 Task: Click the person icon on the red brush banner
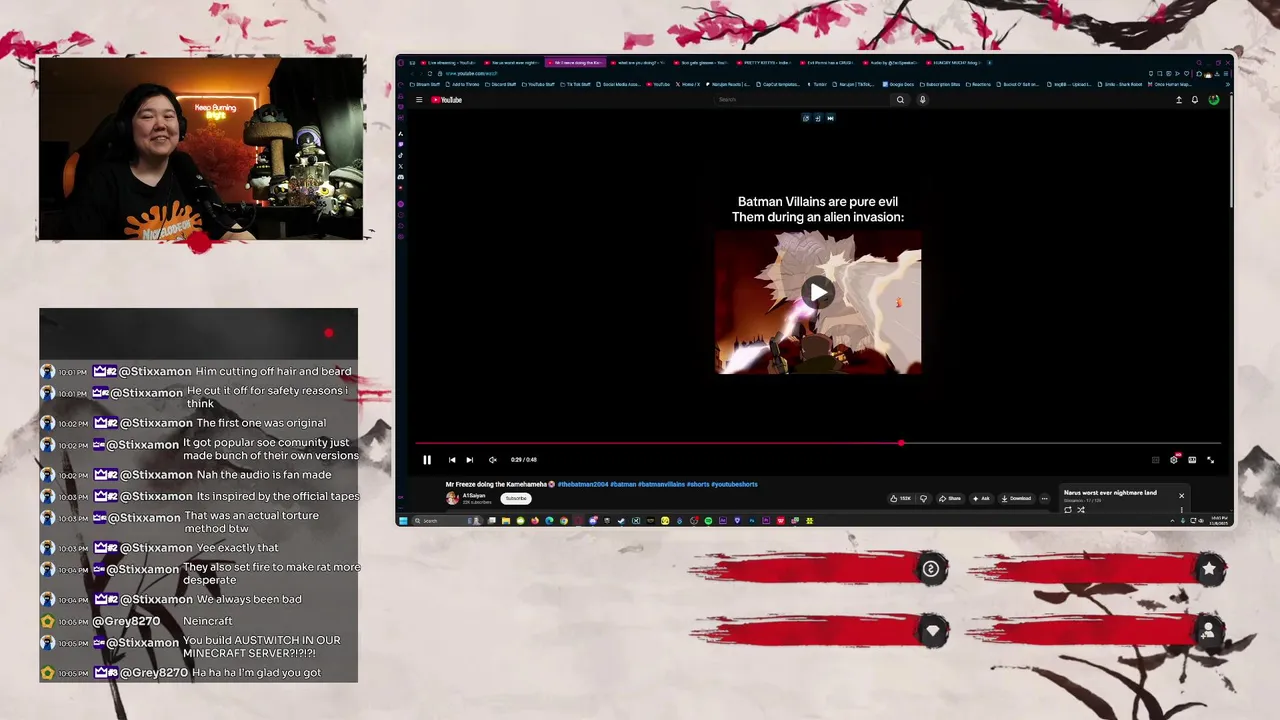tap(1209, 631)
